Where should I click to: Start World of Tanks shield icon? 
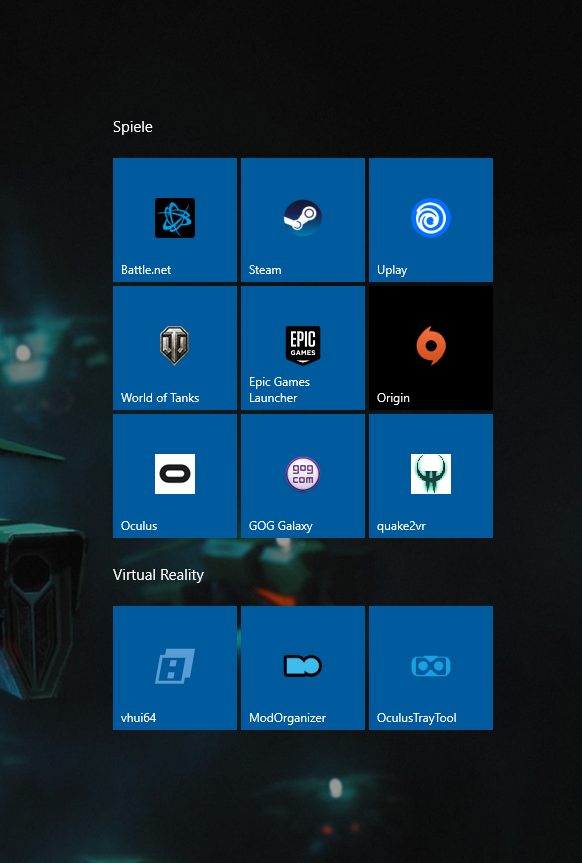(175, 346)
